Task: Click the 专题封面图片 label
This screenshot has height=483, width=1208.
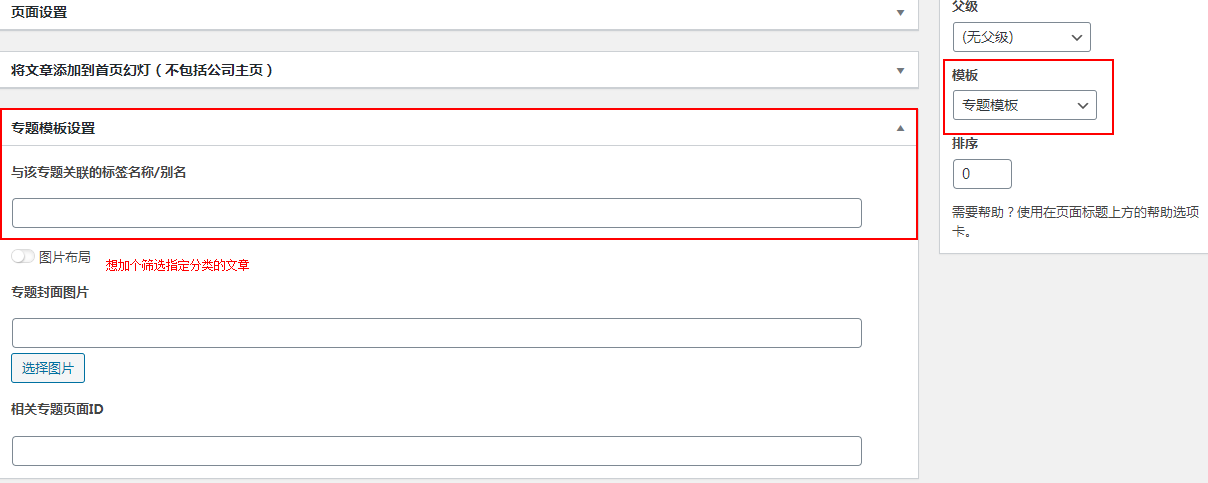Action: (50, 292)
